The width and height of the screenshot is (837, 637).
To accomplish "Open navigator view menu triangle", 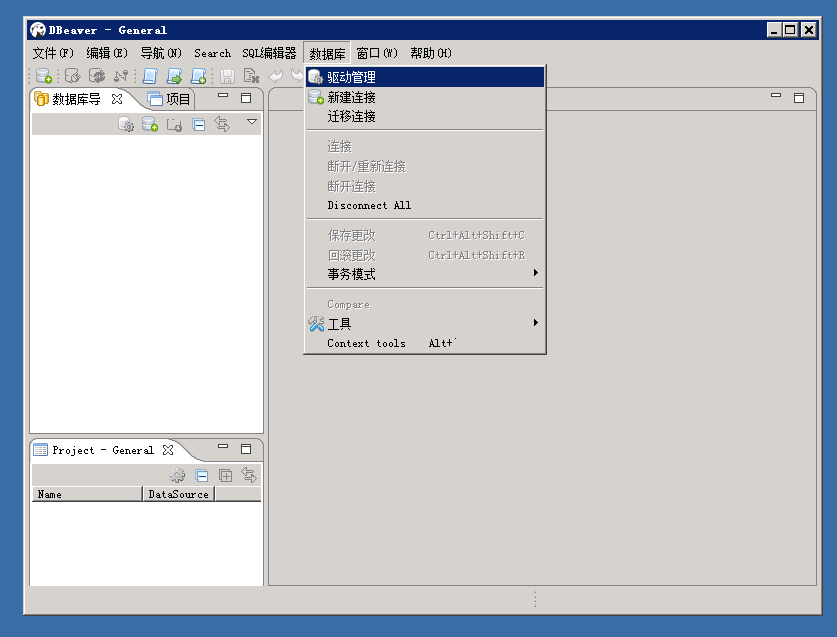I will click(252, 122).
